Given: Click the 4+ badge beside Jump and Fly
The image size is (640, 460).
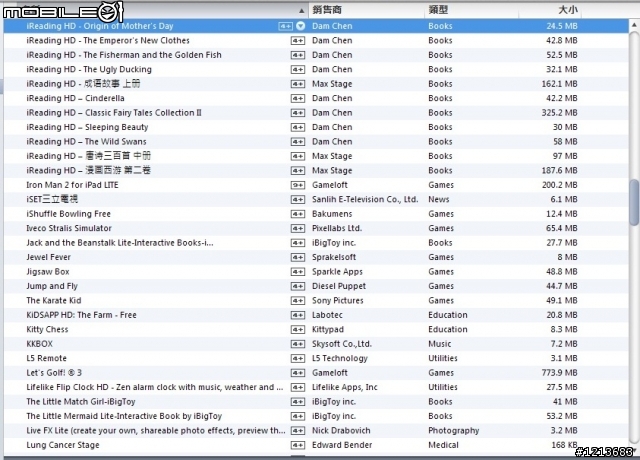Looking at the screenshot, I should click(x=298, y=287).
